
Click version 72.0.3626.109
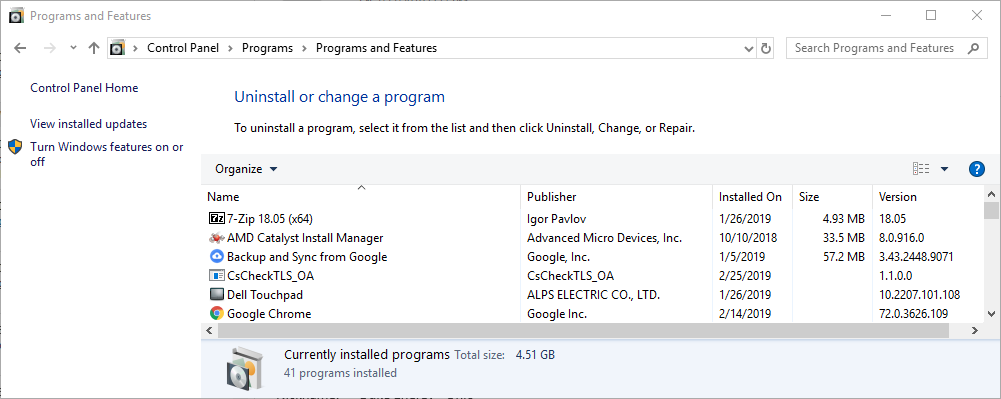pos(913,313)
